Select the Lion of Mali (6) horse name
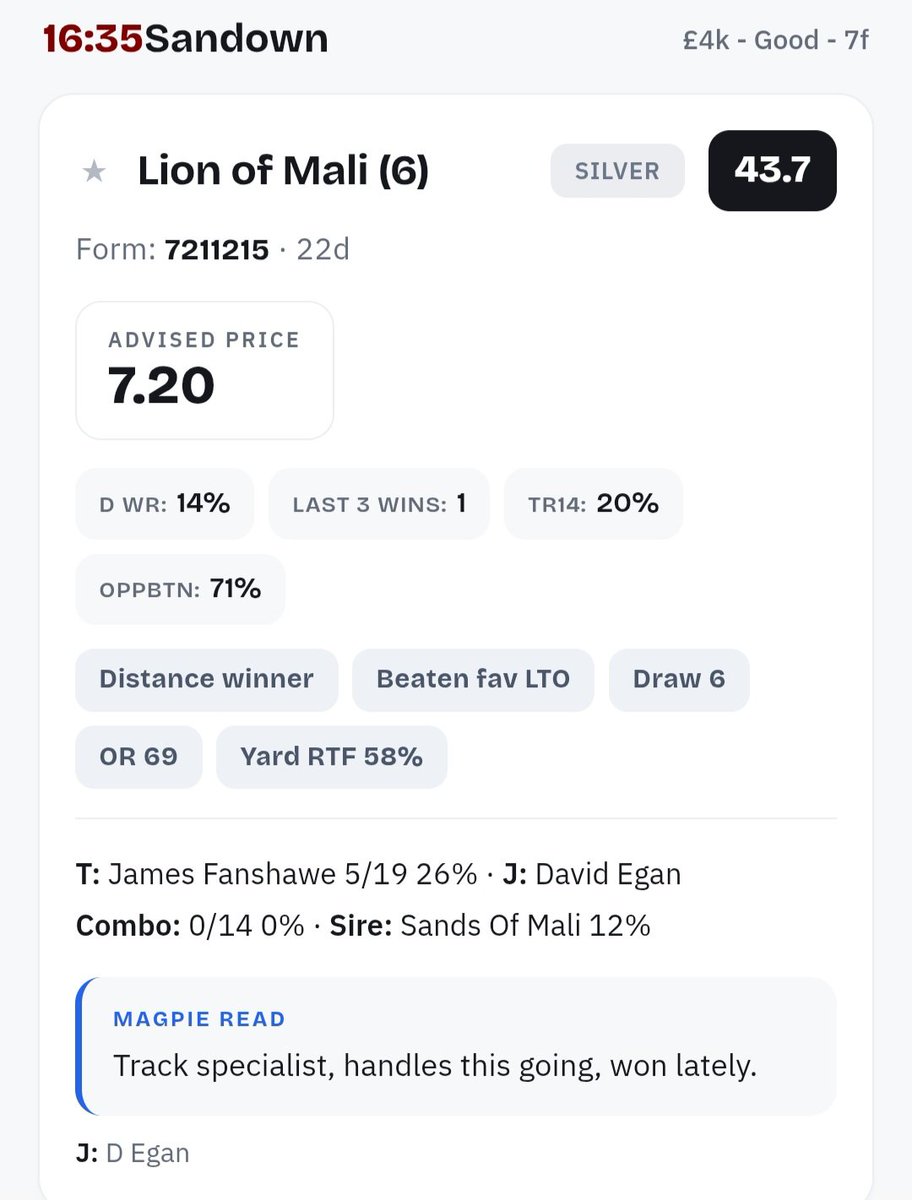The height and width of the screenshot is (1200, 912). click(283, 172)
